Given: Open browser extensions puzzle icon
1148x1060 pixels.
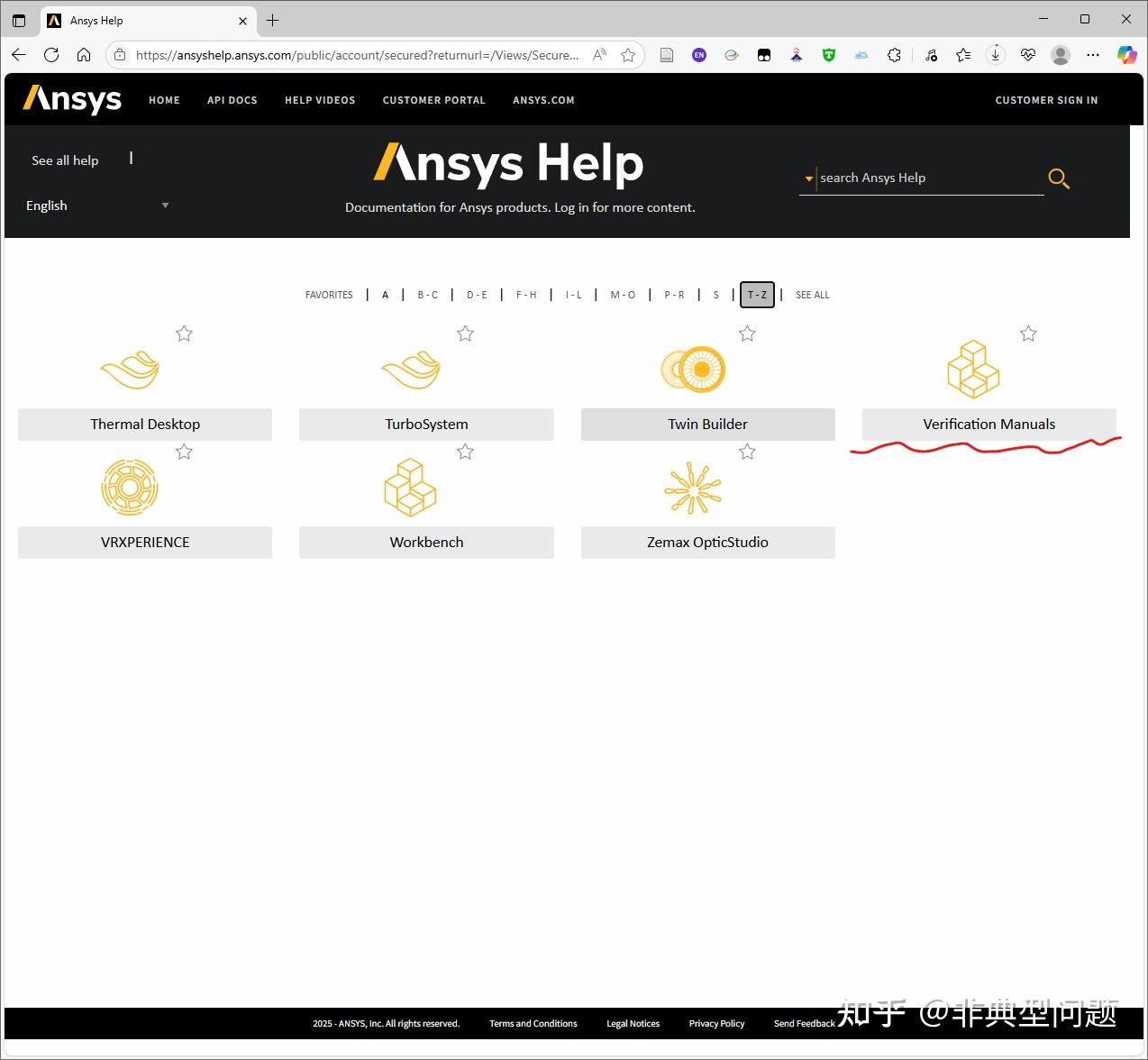Looking at the screenshot, I should coord(894,55).
